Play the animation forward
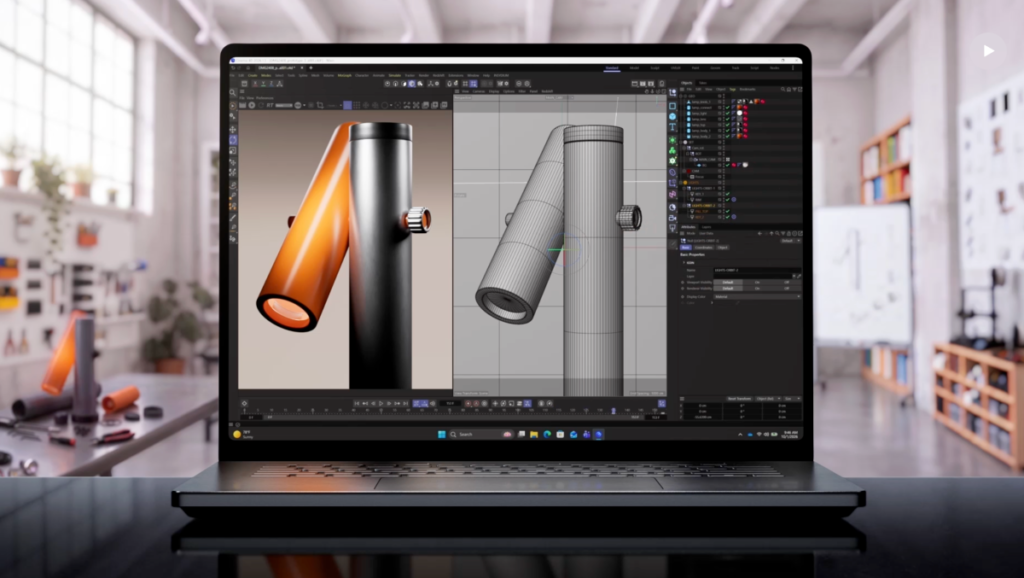The width and height of the screenshot is (1024, 578). 381,404
